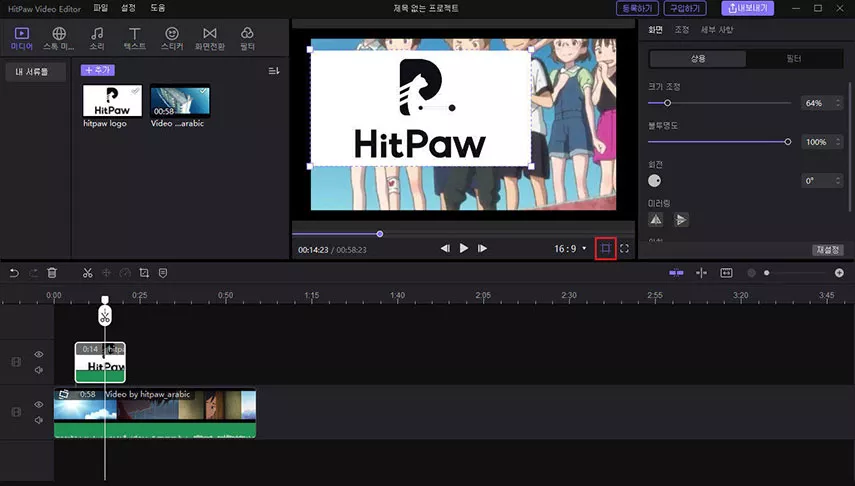855x486 pixels.
Task: Play the preview video
Action: (463, 248)
